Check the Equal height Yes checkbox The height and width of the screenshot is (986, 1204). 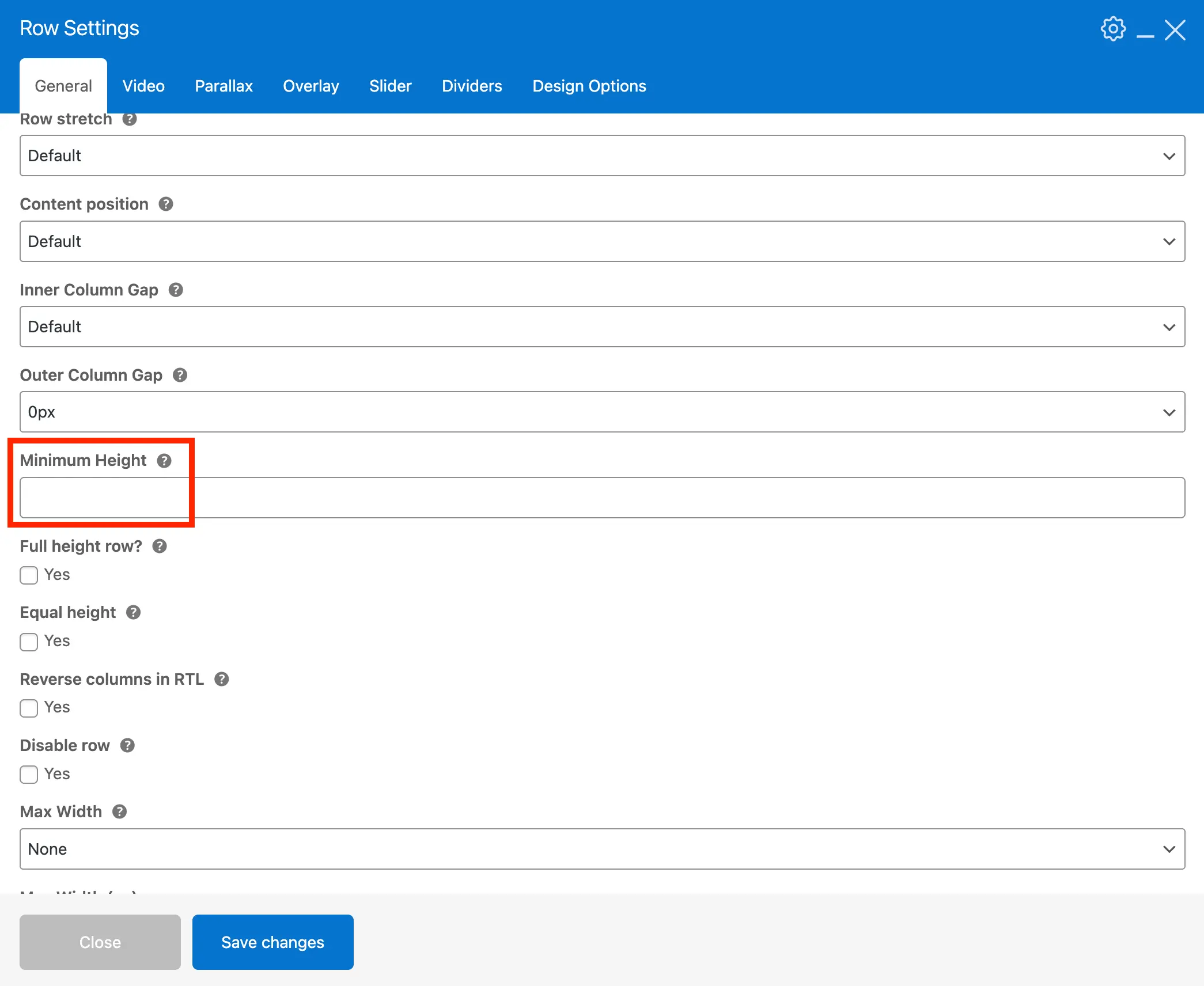(29, 642)
